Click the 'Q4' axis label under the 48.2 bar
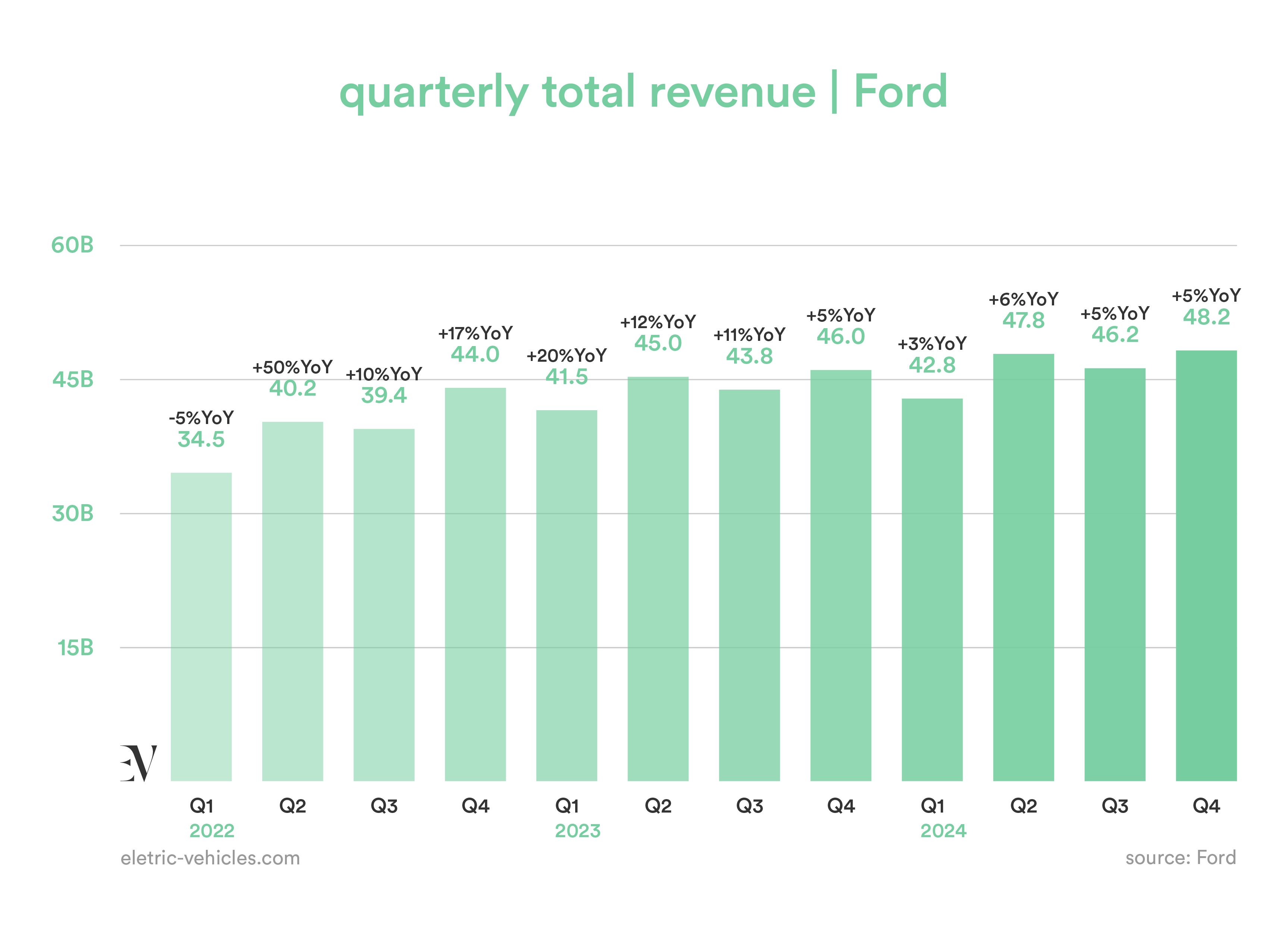Viewport: 1288px width, 933px height. click(x=1206, y=806)
